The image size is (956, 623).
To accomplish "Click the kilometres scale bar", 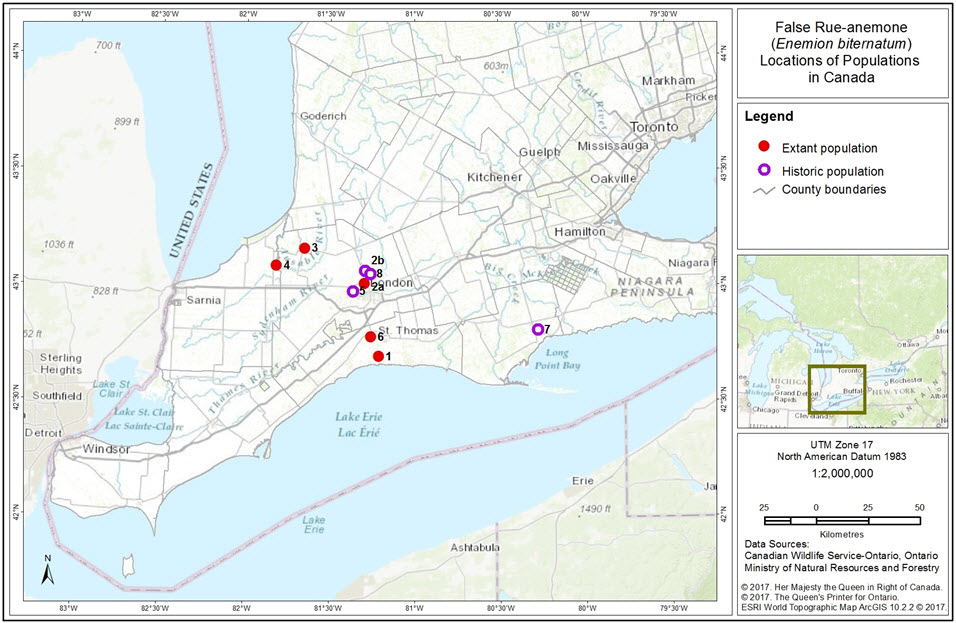I will [x=841, y=521].
